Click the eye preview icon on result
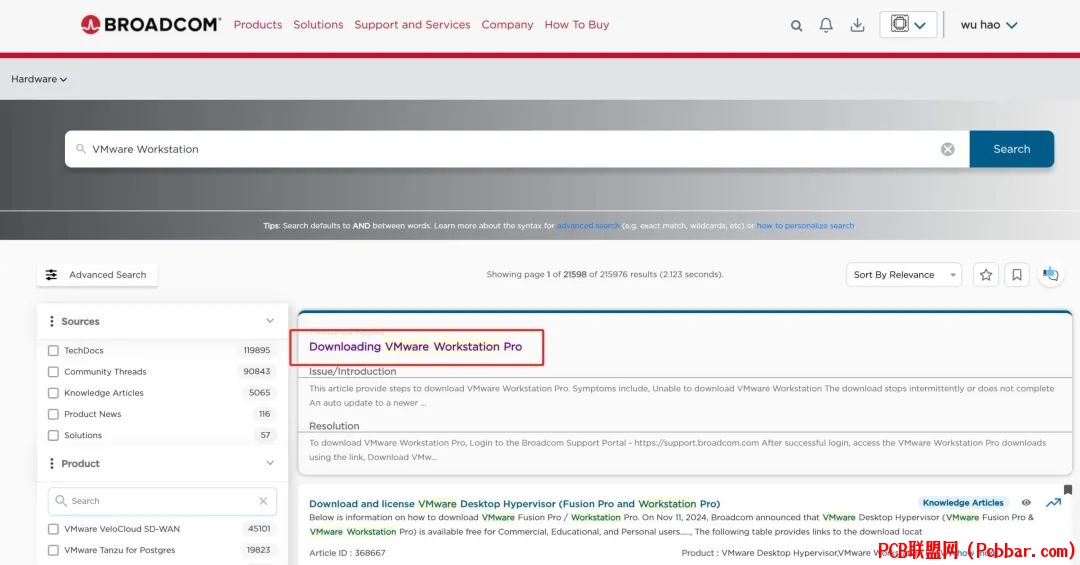The height and width of the screenshot is (565, 1080). (x=1026, y=503)
